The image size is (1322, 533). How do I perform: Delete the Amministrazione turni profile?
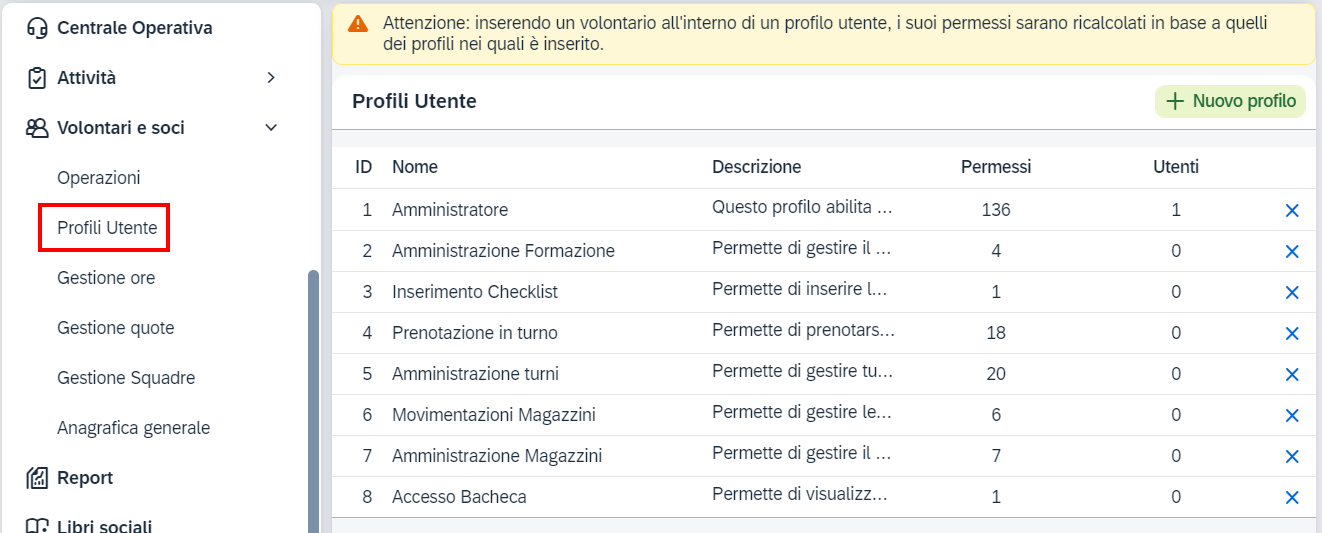click(1291, 374)
